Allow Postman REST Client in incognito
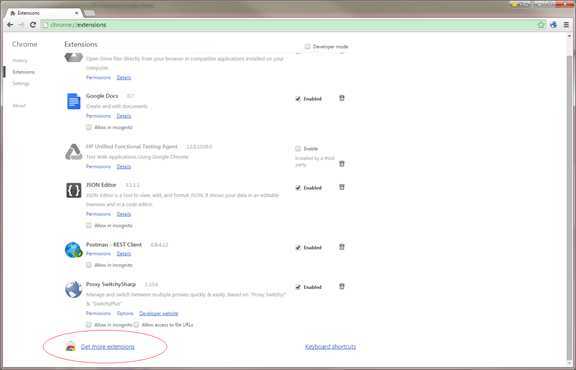This screenshot has height=370, width=576. (x=89, y=265)
